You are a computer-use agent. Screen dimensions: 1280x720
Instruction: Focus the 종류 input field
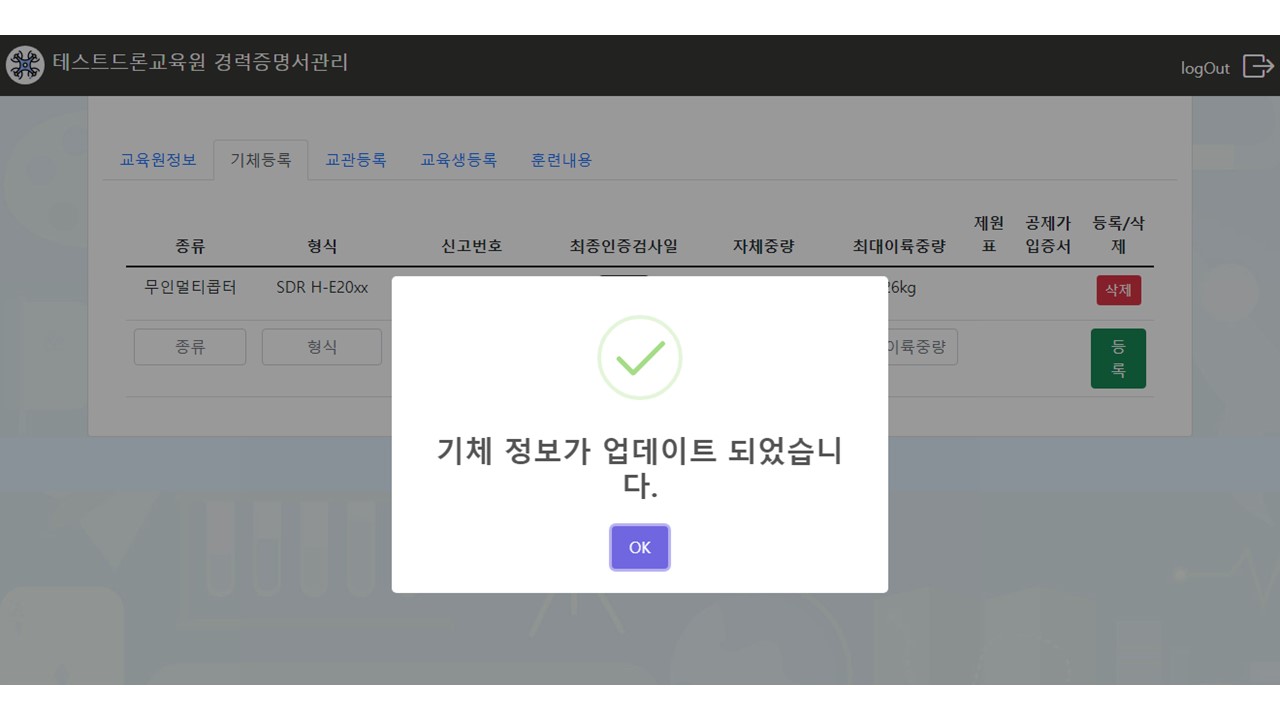click(x=190, y=347)
